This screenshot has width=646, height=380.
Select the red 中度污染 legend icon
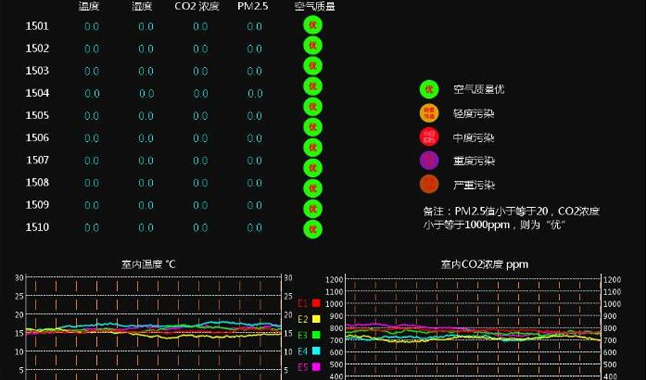pyautogui.click(x=429, y=137)
